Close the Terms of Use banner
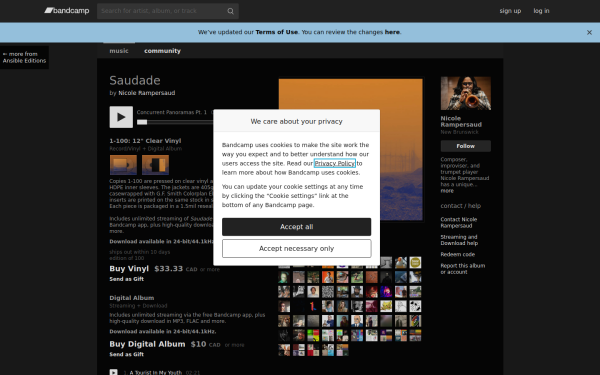Image resolution: width=600 pixels, height=375 pixels. pyautogui.click(x=589, y=33)
